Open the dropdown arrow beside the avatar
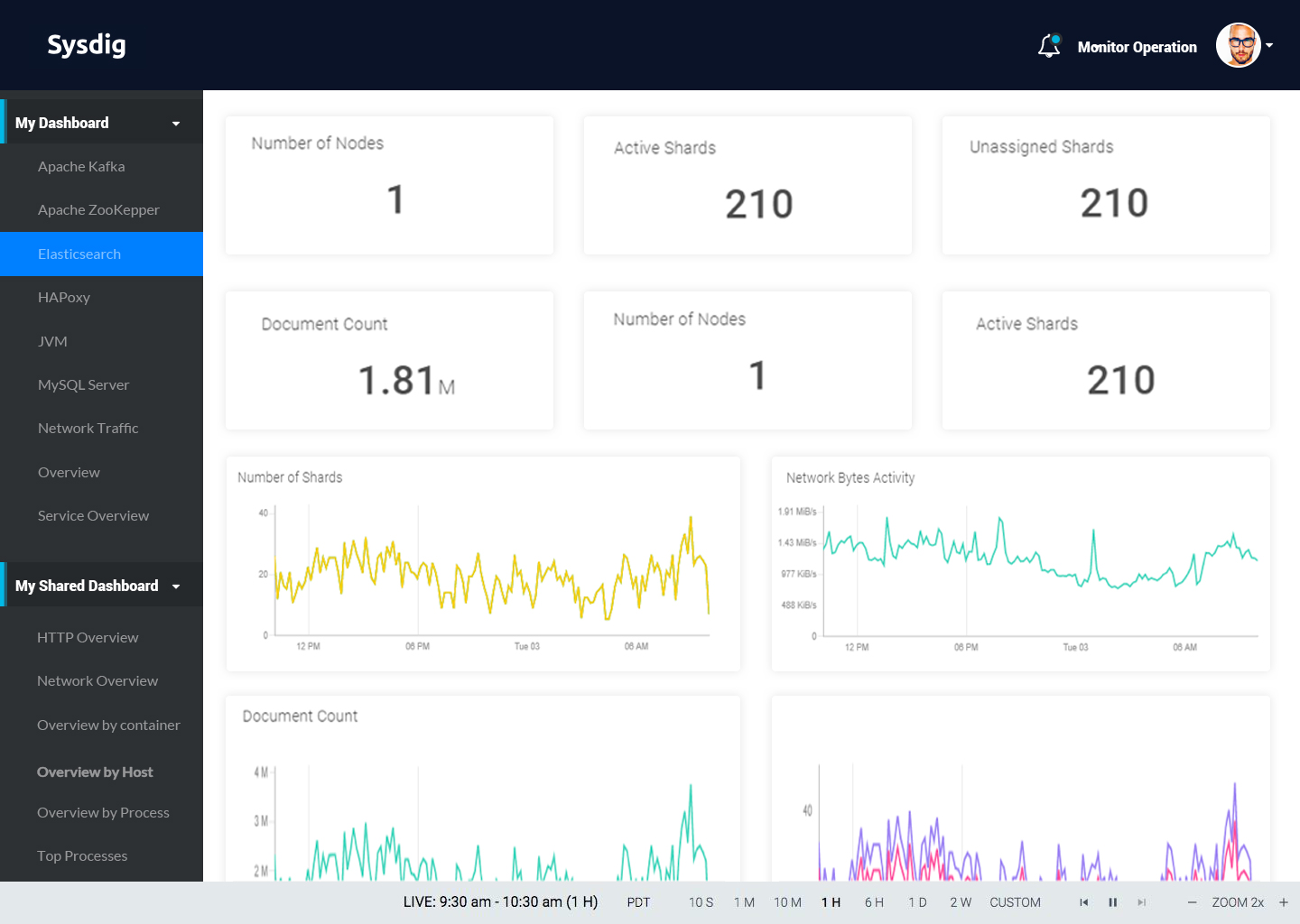The height and width of the screenshot is (924, 1300). coord(1269,45)
